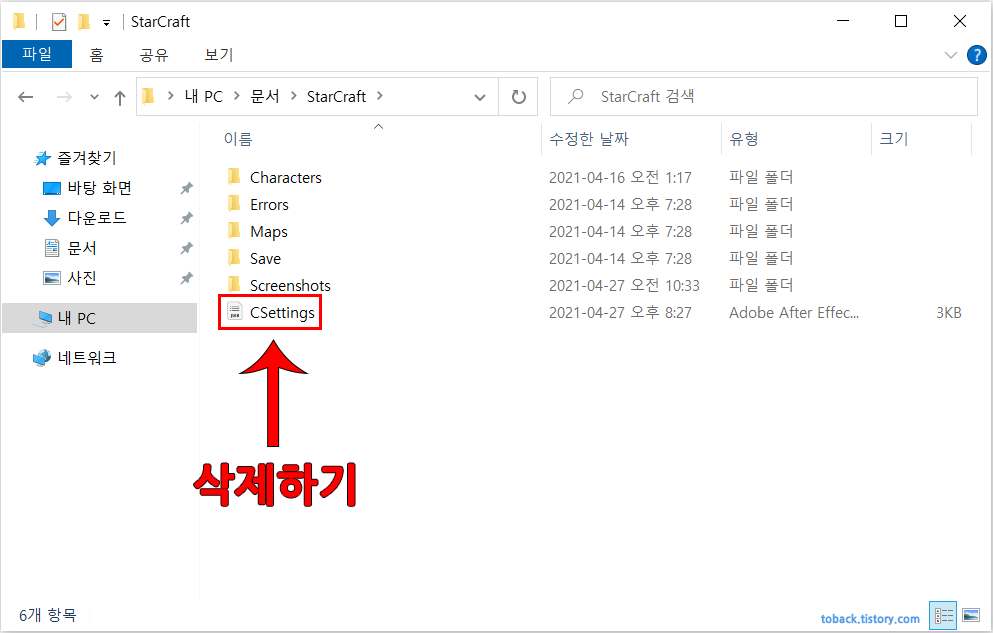Image resolution: width=993 pixels, height=633 pixels.
Task: Go back with the left arrow
Action: tap(25, 97)
